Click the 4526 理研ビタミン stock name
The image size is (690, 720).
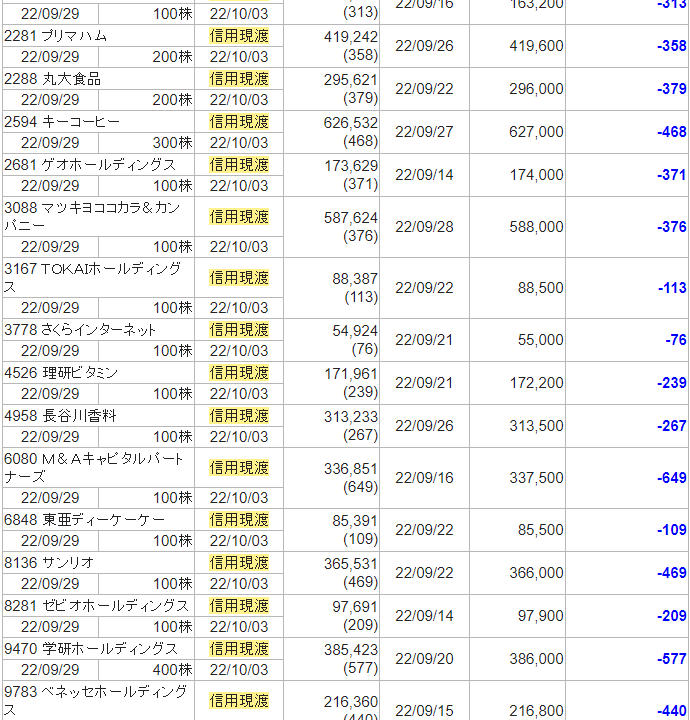pyautogui.click(x=61, y=373)
